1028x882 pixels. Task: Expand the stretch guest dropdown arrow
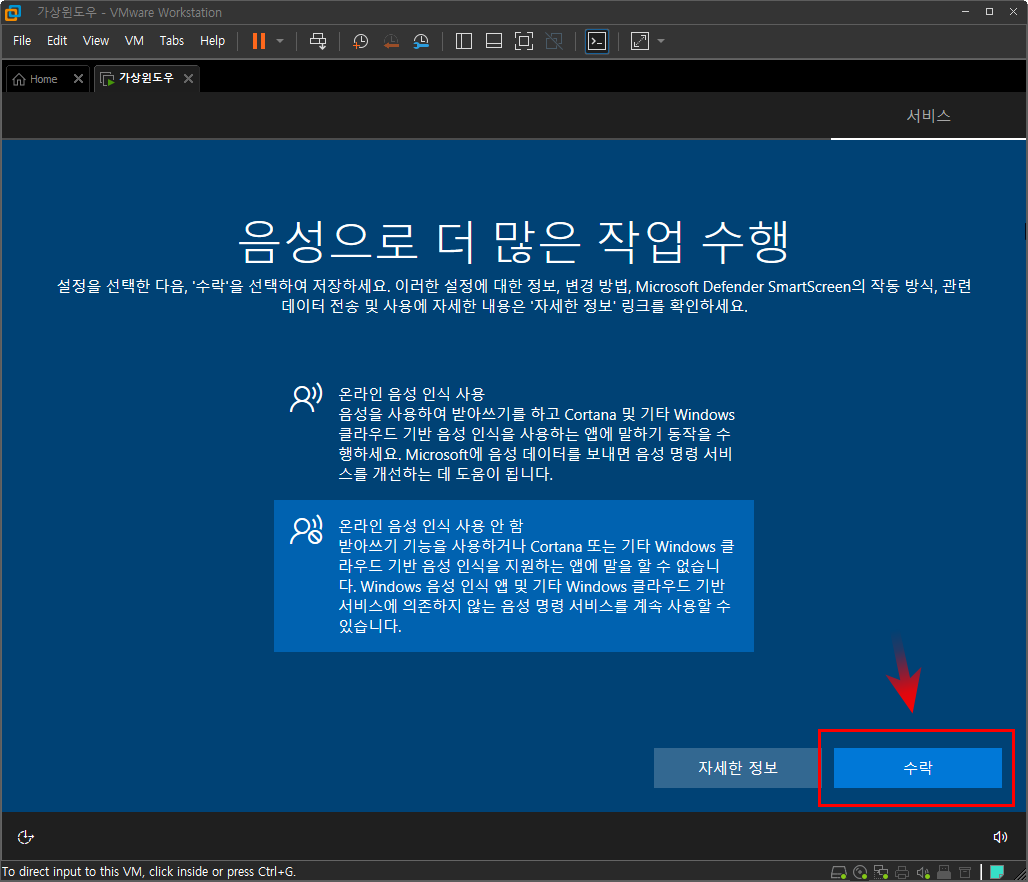click(x=661, y=41)
